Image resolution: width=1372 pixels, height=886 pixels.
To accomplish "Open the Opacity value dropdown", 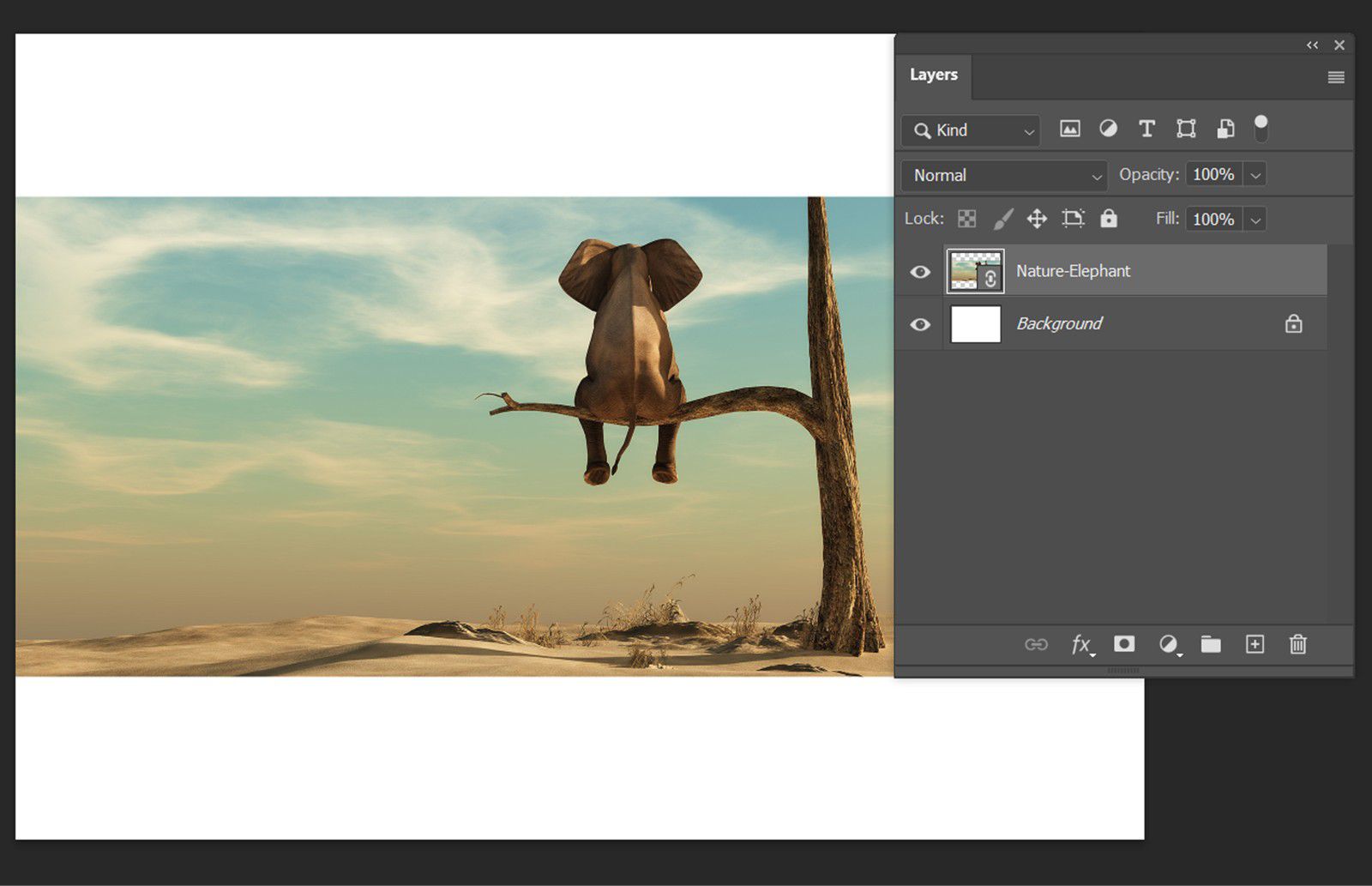I will click(1255, 174).
